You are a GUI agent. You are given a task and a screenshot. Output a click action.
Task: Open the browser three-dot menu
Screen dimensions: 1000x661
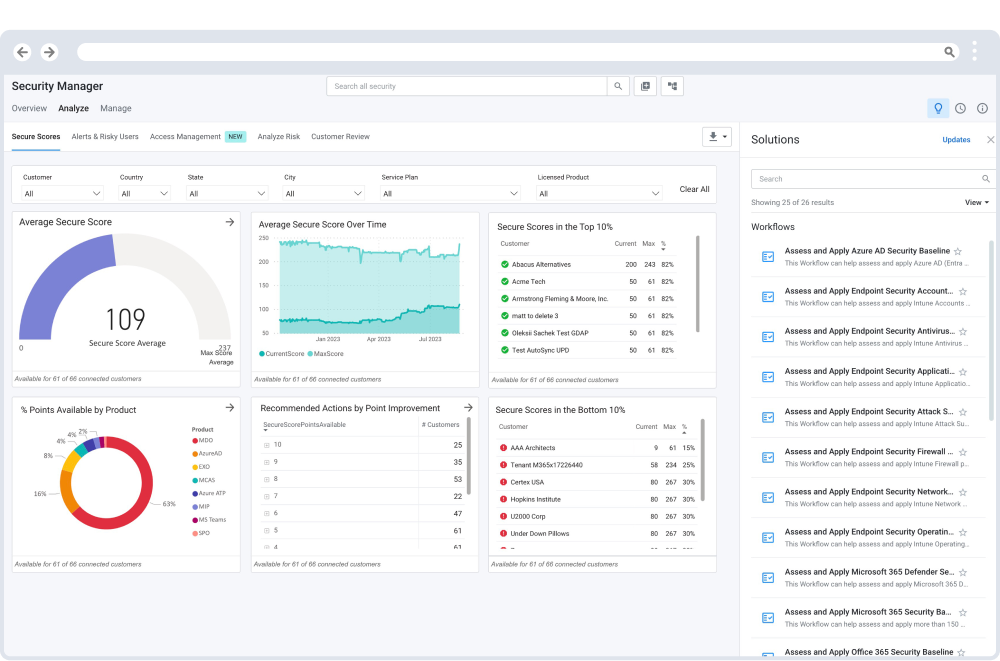[974, 51]
